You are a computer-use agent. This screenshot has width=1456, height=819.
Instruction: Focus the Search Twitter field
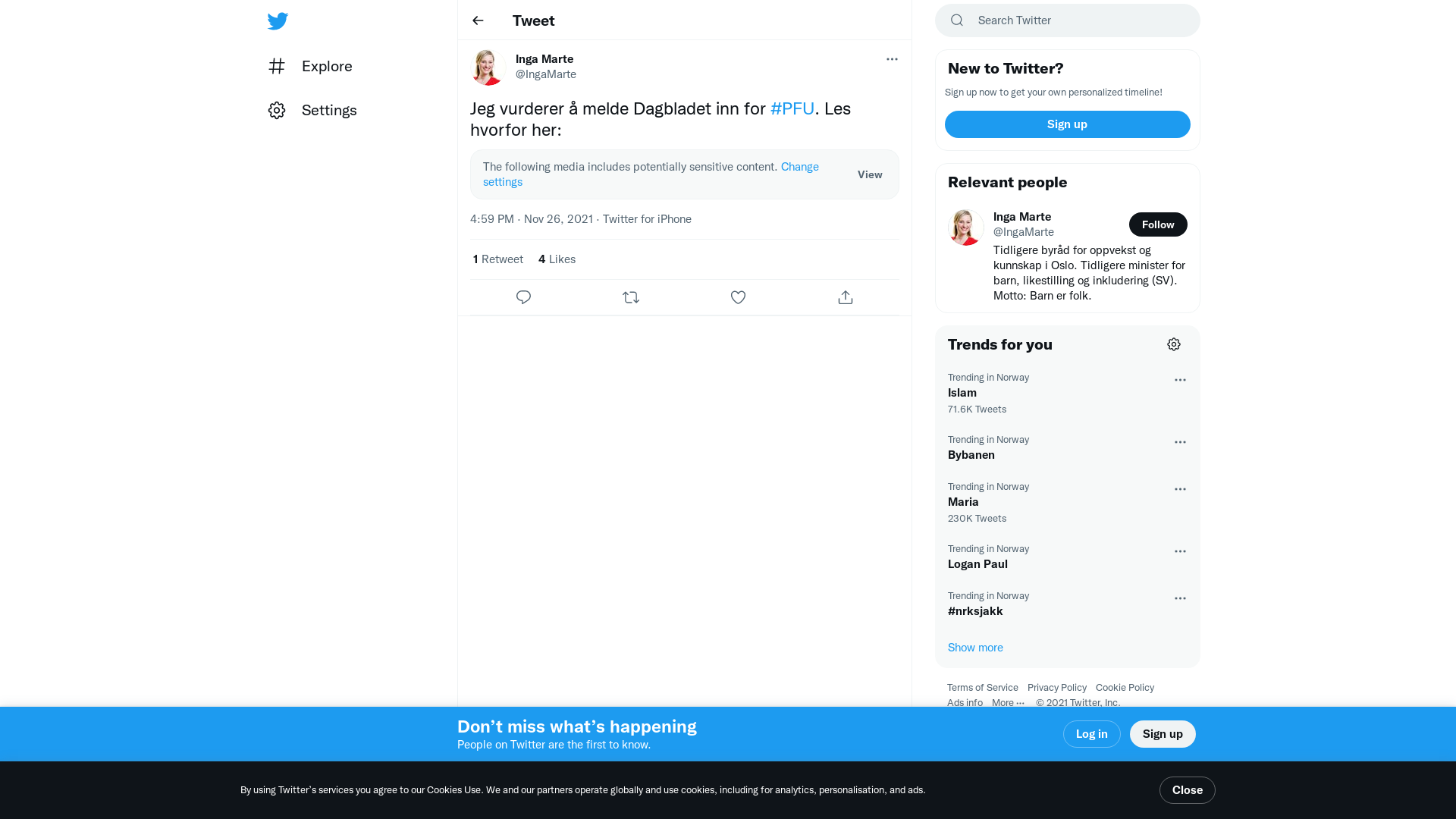(x=1077, y=20)
